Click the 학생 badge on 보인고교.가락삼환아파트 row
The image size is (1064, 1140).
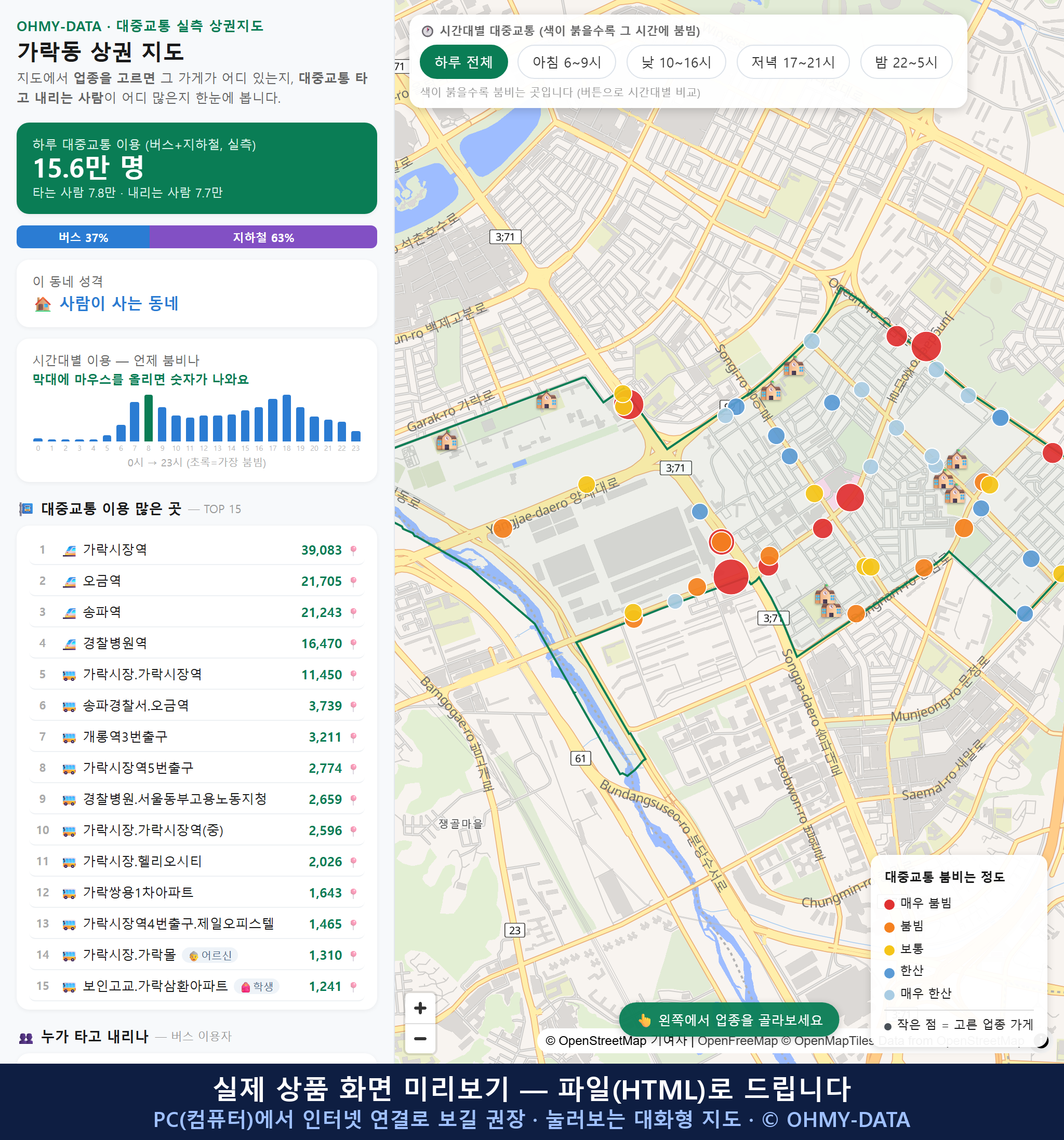pos(257,986)
